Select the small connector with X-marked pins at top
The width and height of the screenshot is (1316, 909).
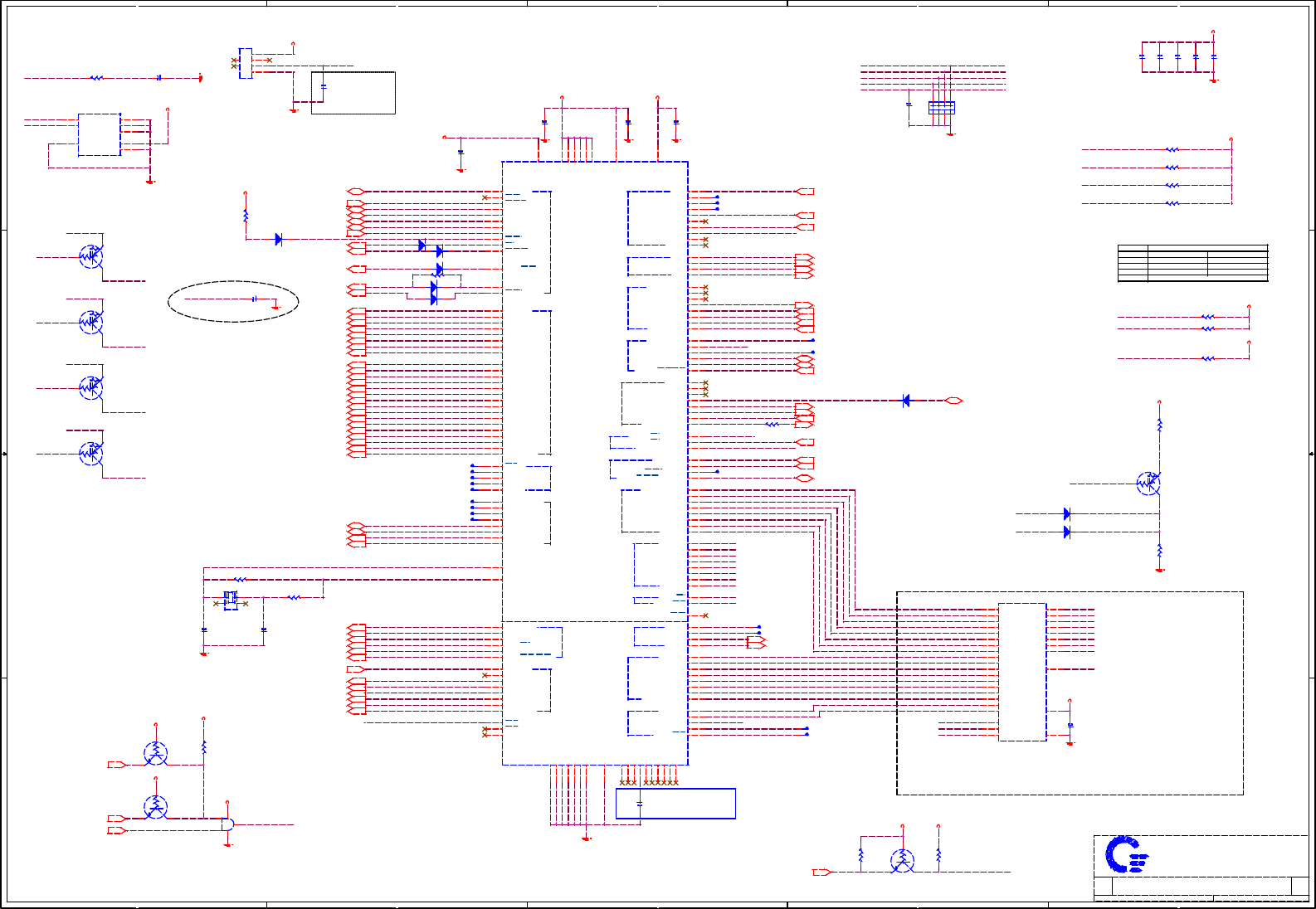246,63
